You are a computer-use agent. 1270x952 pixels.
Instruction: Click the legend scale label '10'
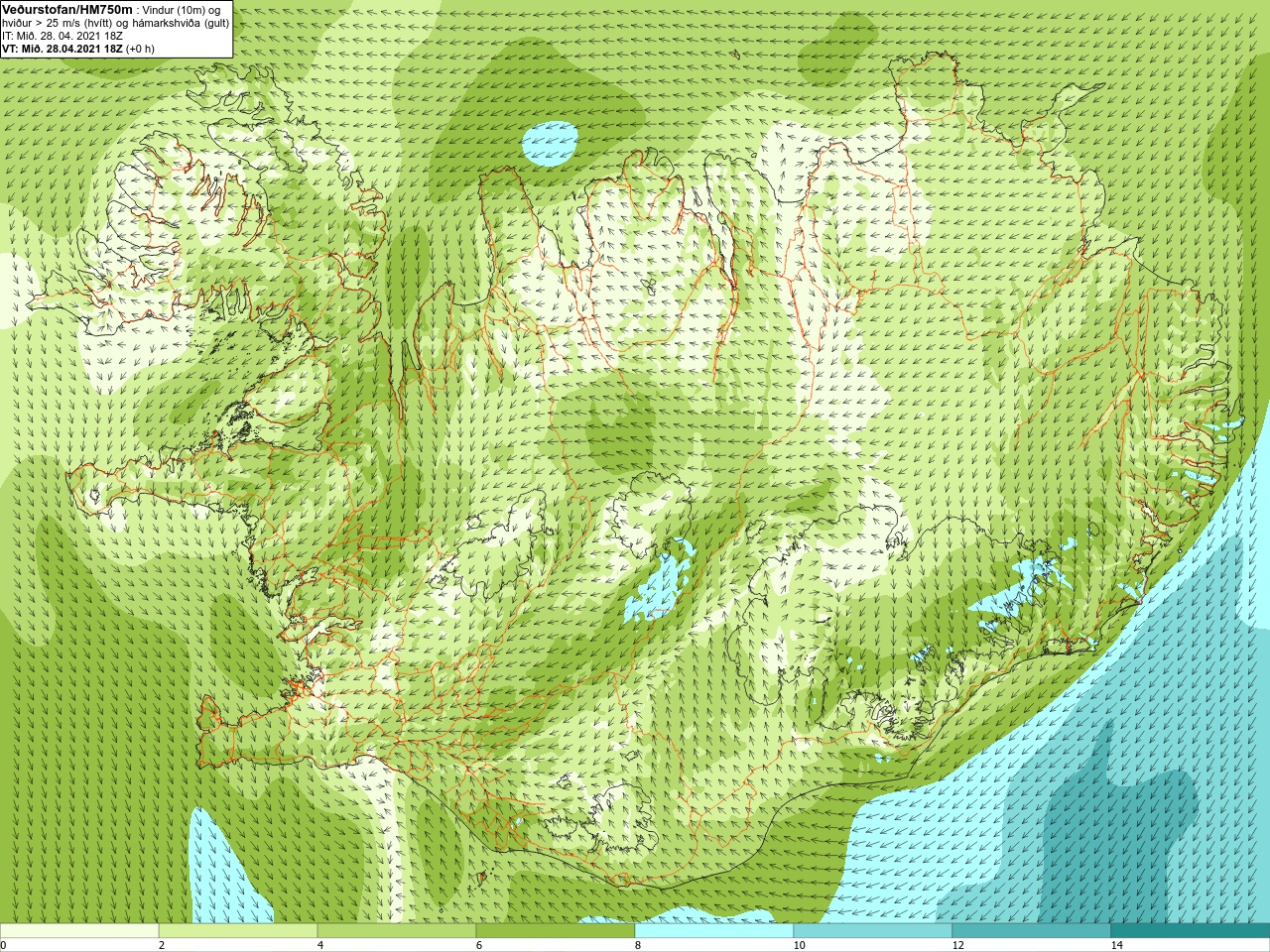pos(799,945)
